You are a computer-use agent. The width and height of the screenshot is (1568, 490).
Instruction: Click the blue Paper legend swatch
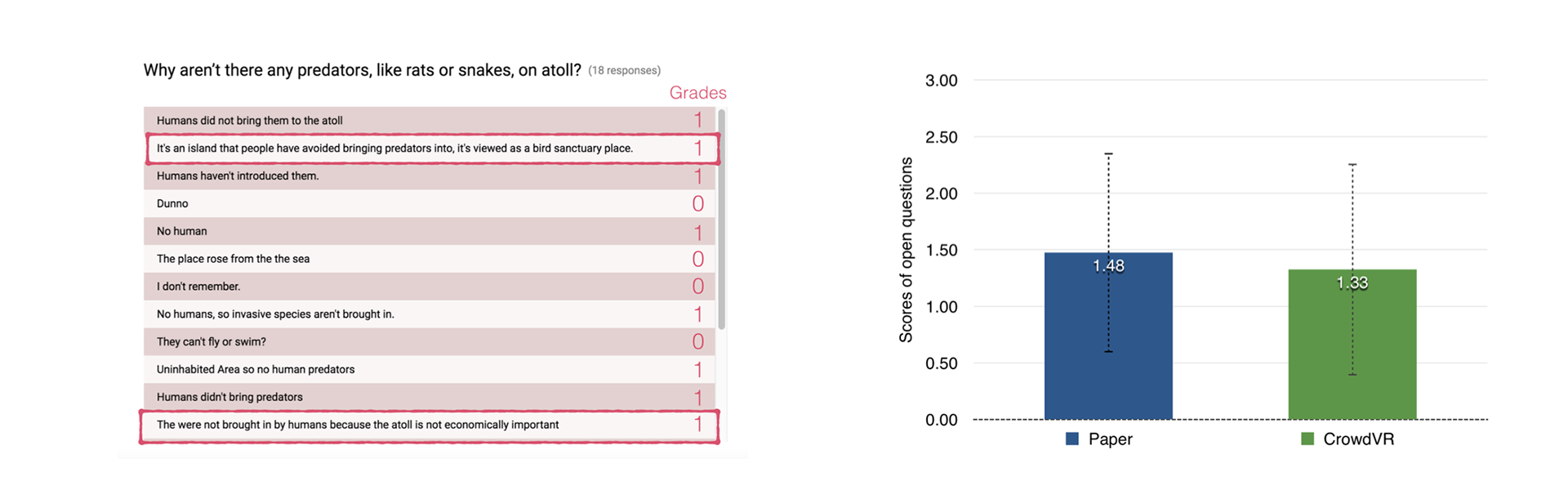click(x=1072, y=439)
